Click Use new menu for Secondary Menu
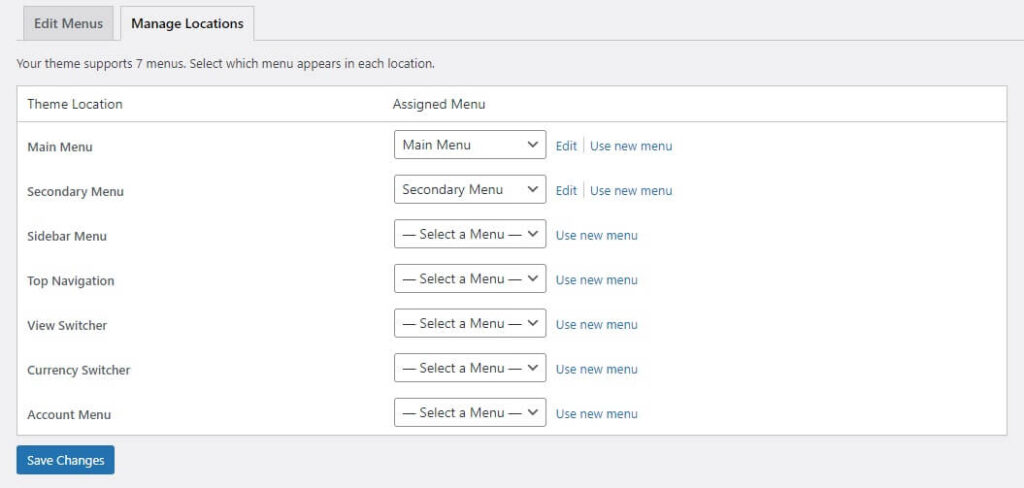This screenshot has width=1024, height=488. click(x=631, y=191)
